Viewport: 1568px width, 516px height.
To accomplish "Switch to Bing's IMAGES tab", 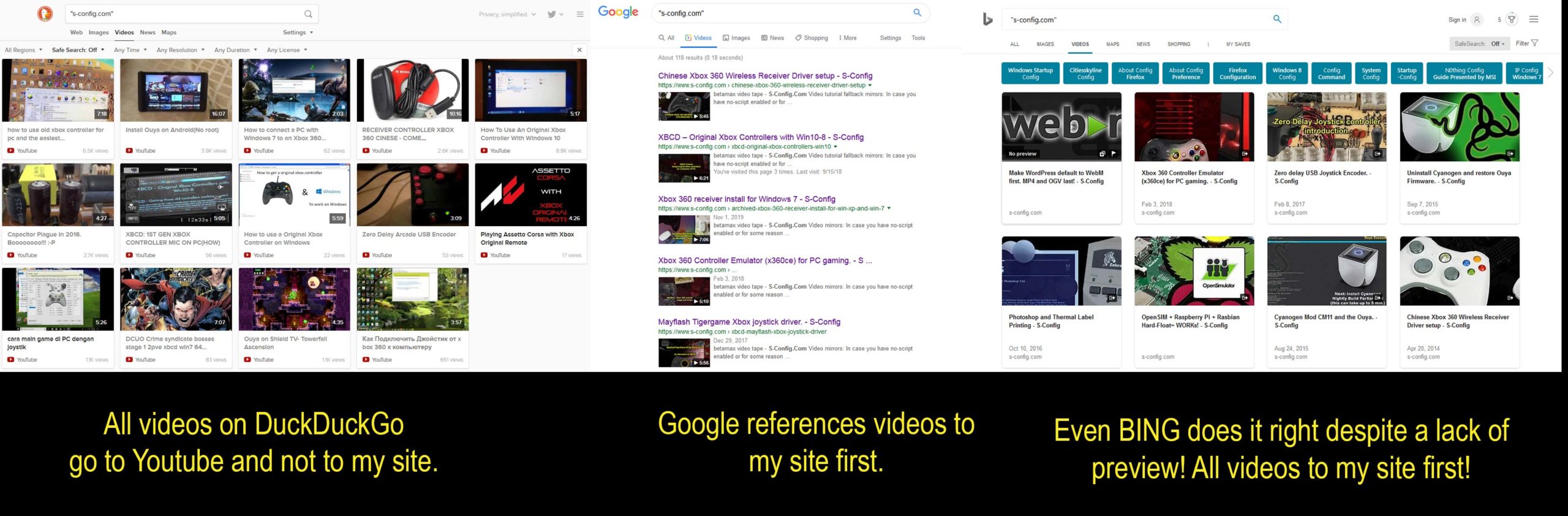I will tap(1045, 44).
